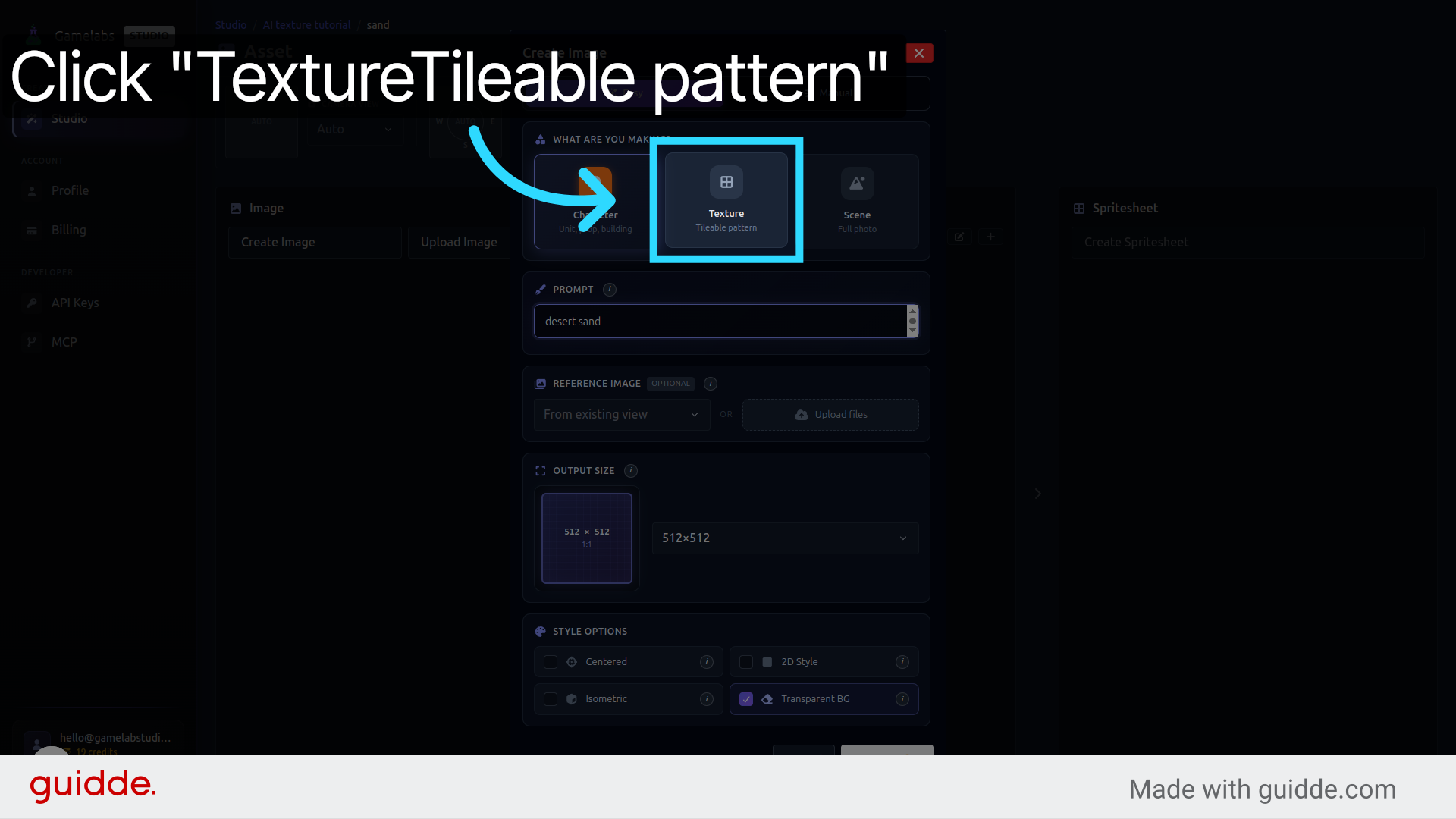Close the Create Image dialog
This screenshot has height=819, width=1456.
click(x=919, y=53)
